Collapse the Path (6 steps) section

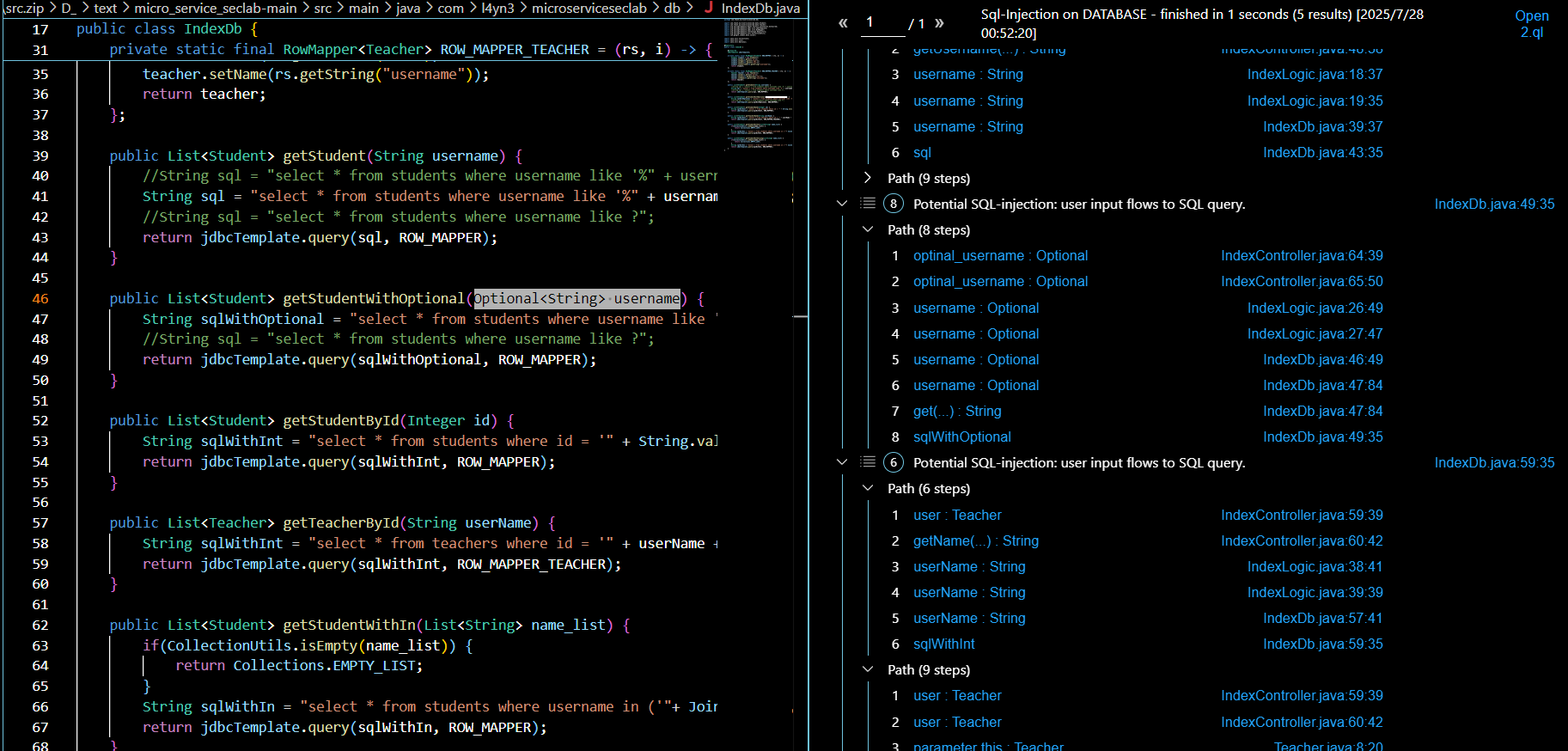868,488
